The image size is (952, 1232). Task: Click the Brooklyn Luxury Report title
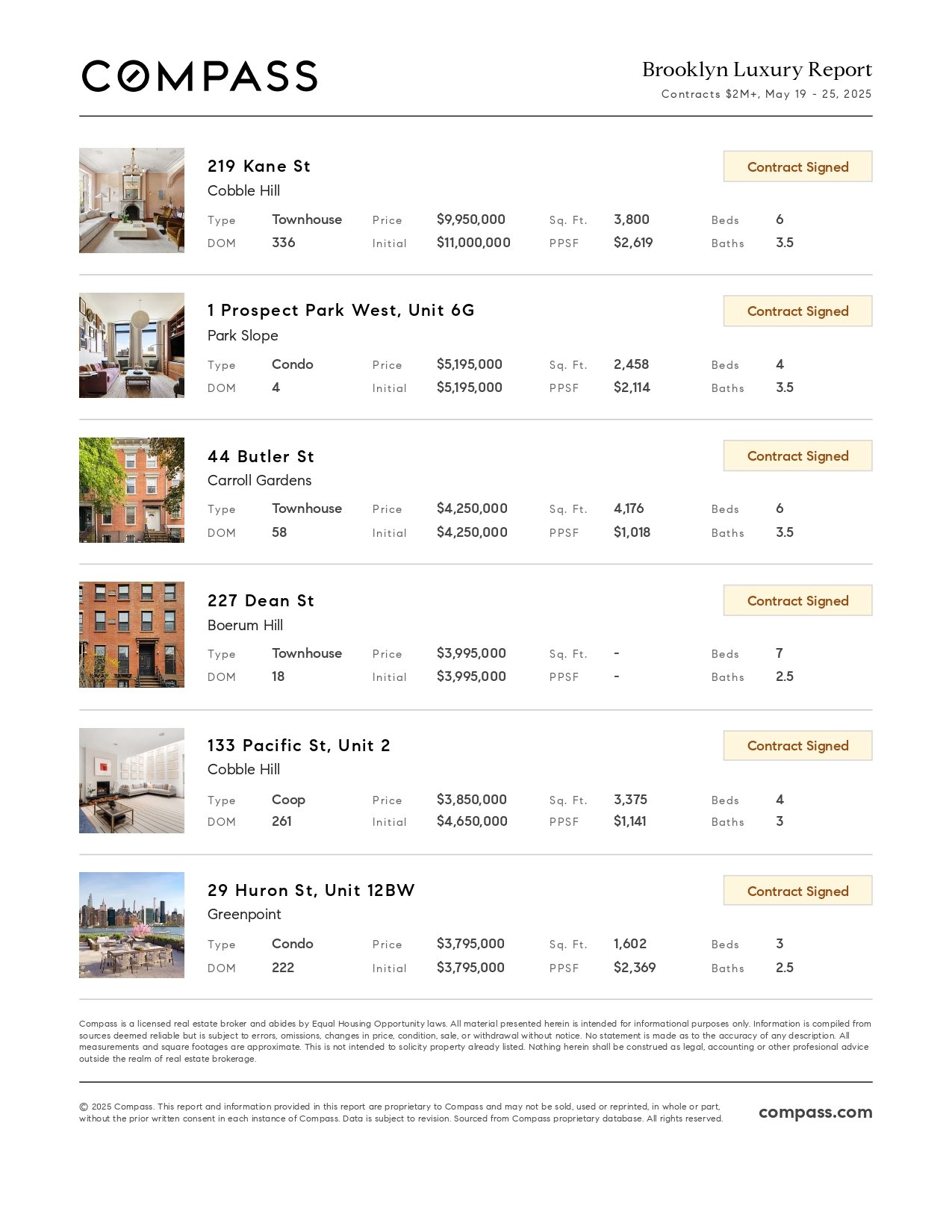(757, 69)
